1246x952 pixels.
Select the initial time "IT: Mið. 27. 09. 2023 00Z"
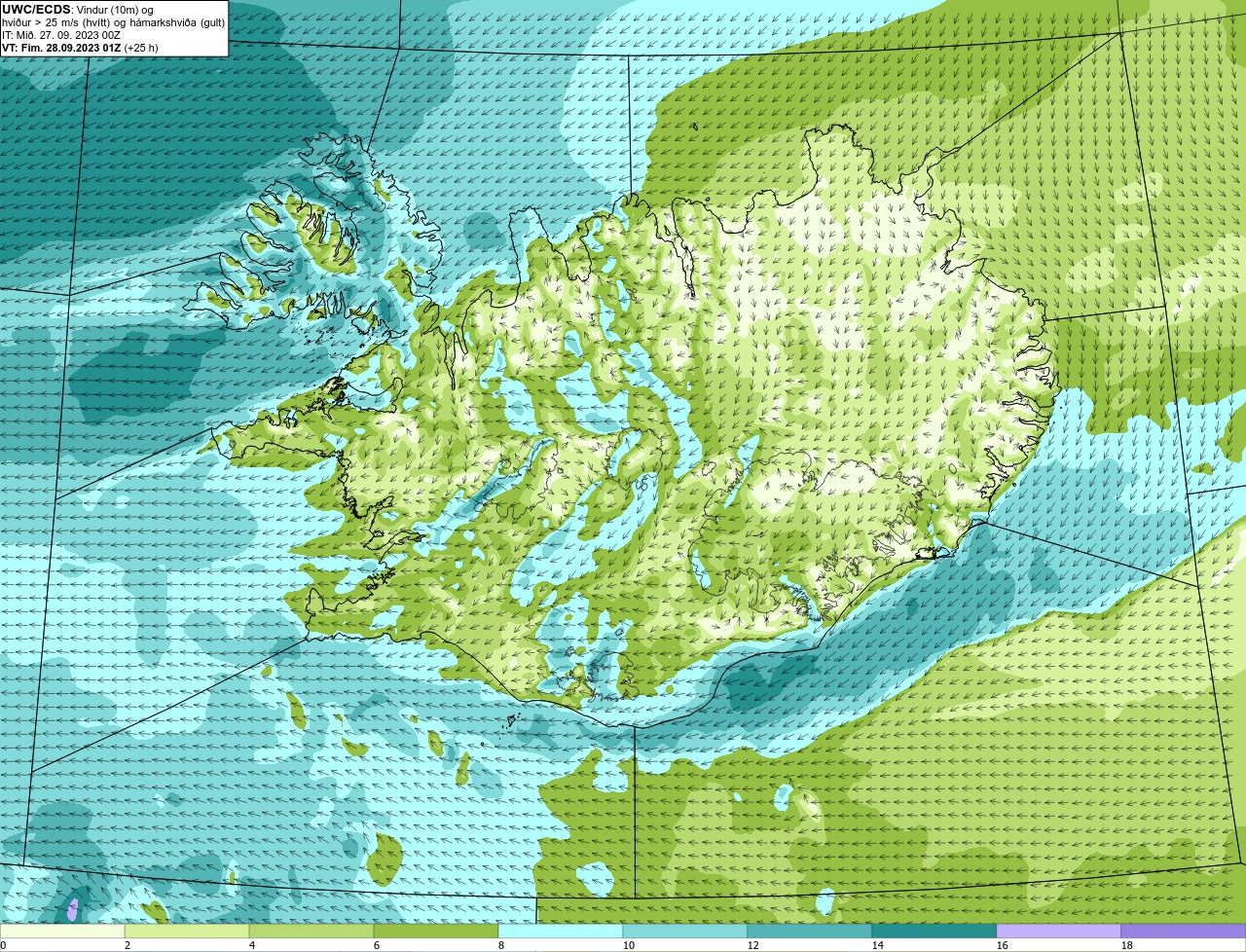(61, 35)
